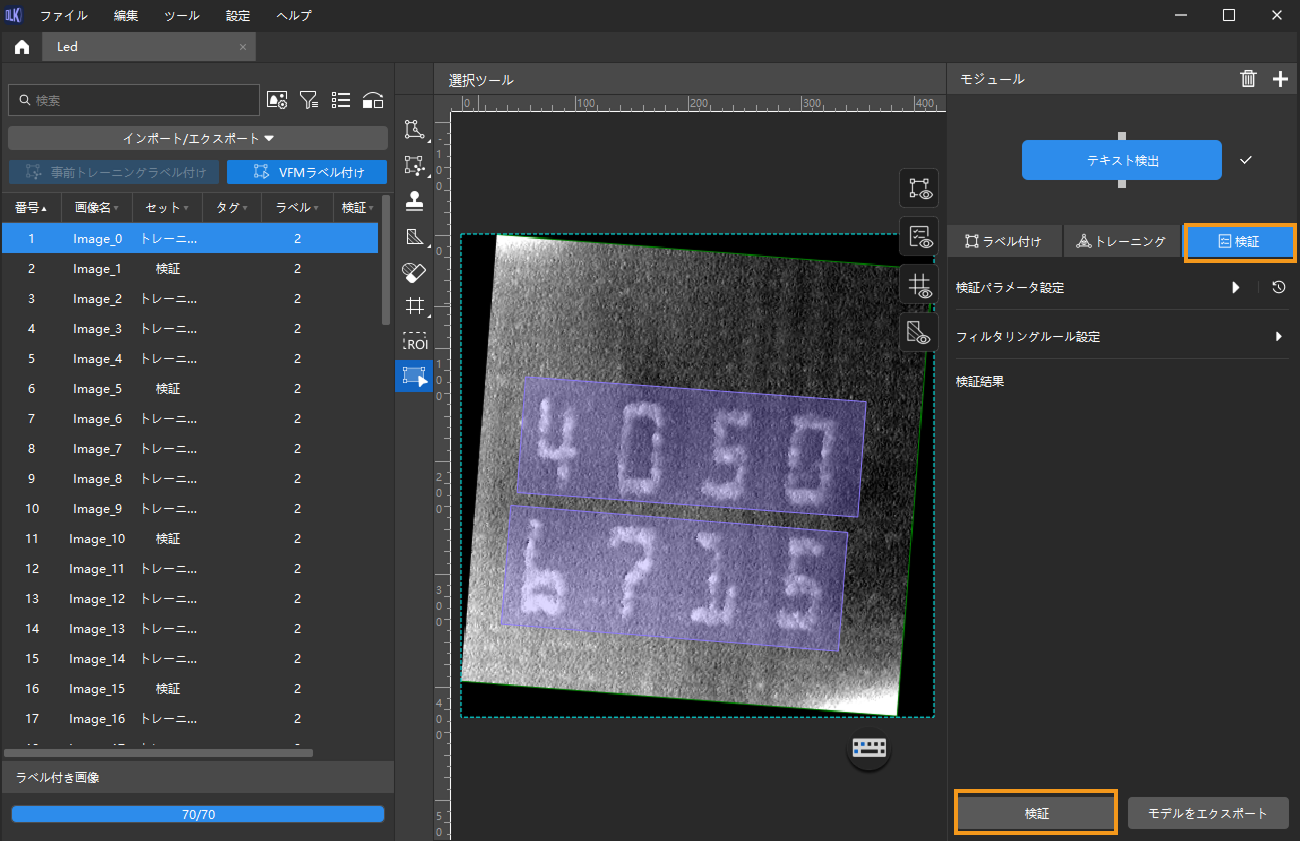Screen dimensions: 1300x841
Task: Select the upper 4050 text label region
Action: pos(692,446)
